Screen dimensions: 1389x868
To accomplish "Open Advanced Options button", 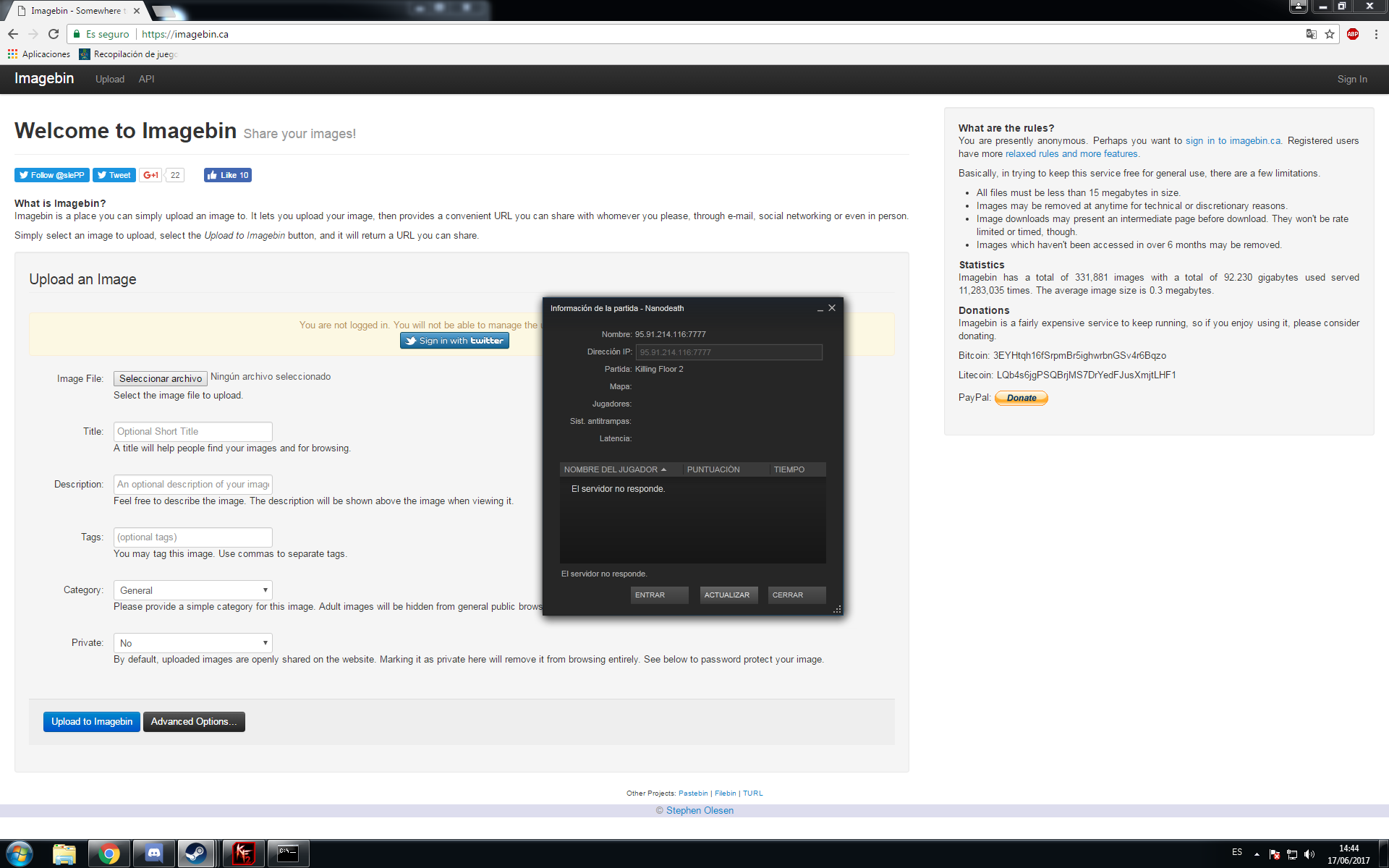I will (194, 722).
